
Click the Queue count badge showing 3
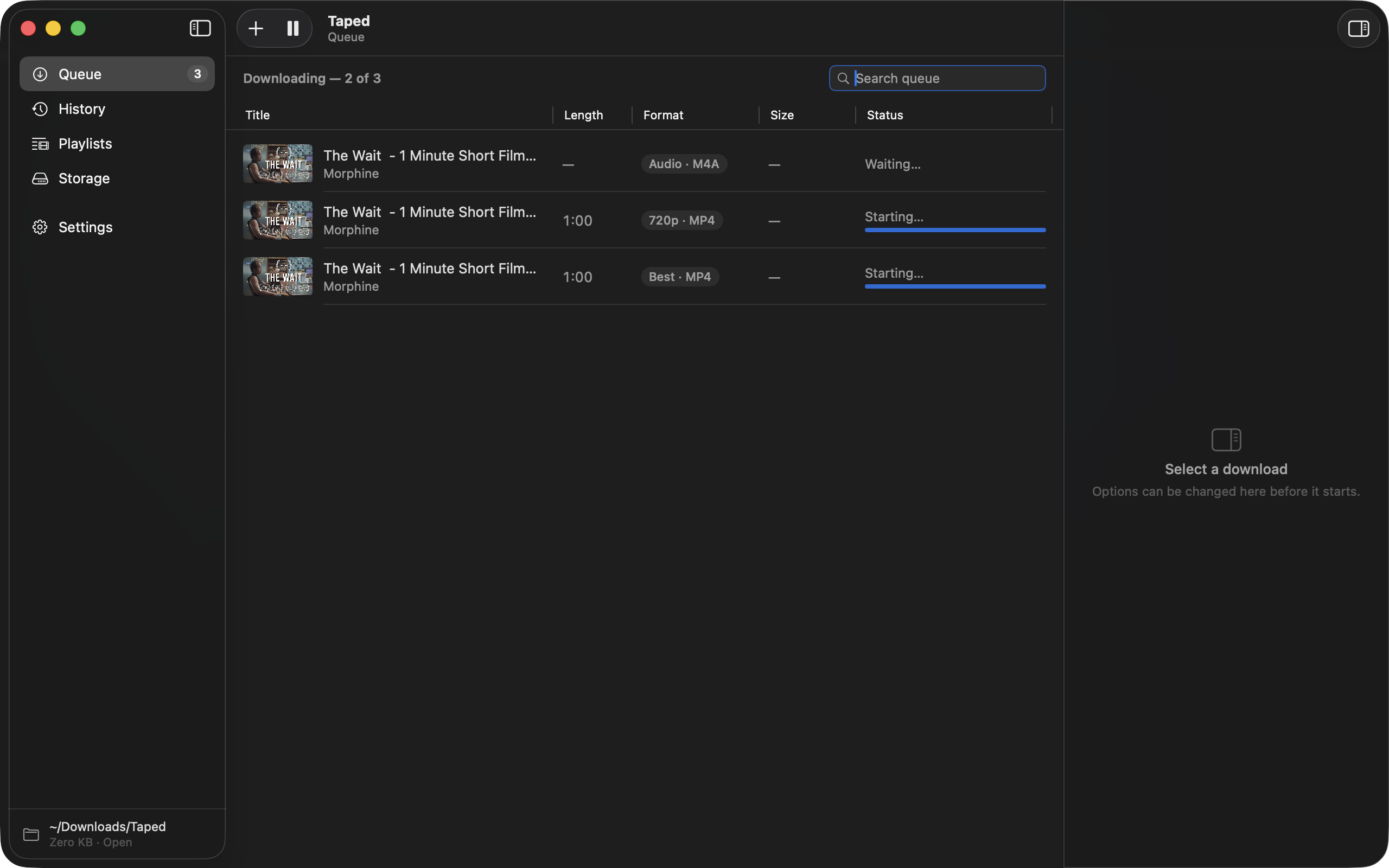point(197,74)
